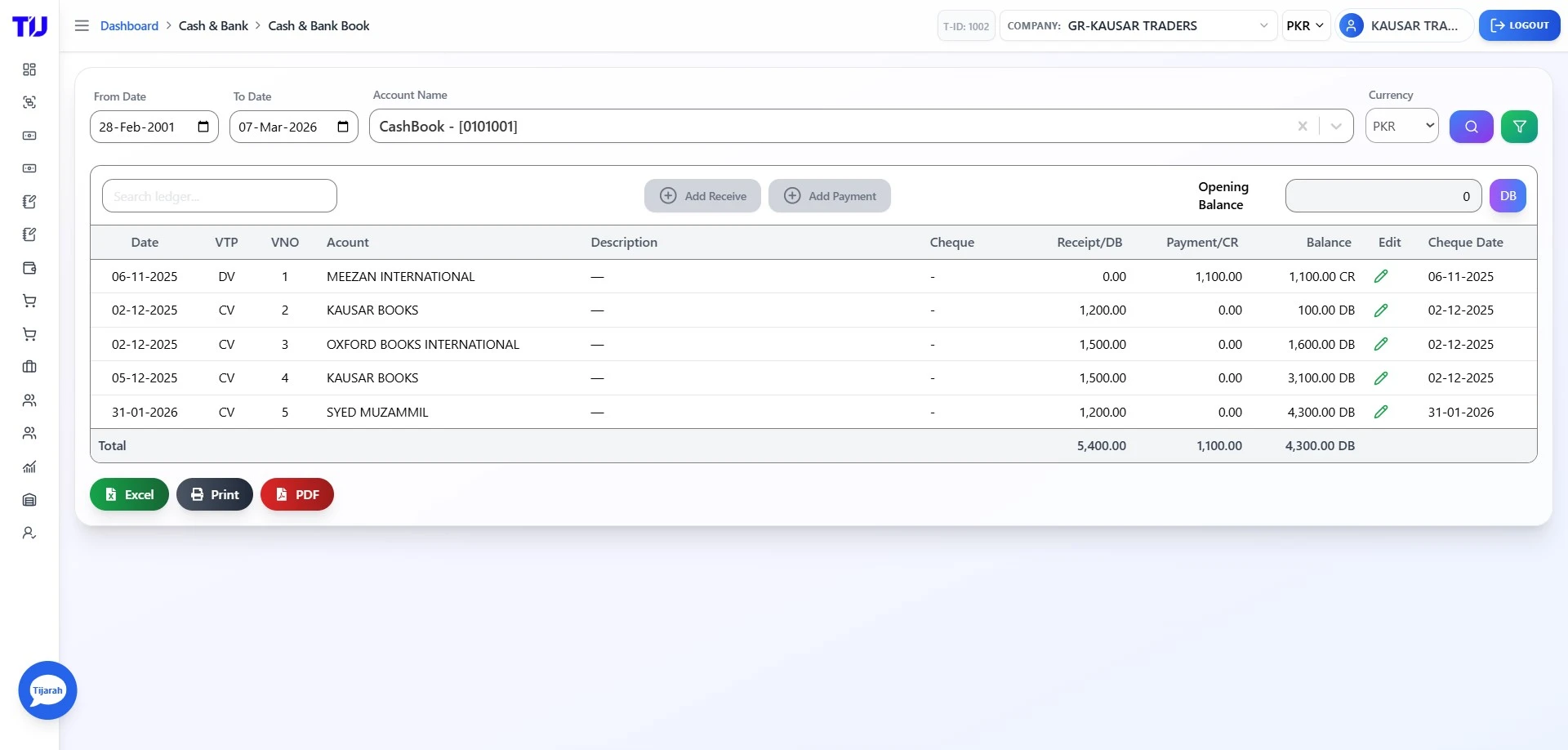The image size is (1568, 750).
Task: Expand the PKR currency dropdown in header
Action: pyautogui.click(x=1305, y=25)
